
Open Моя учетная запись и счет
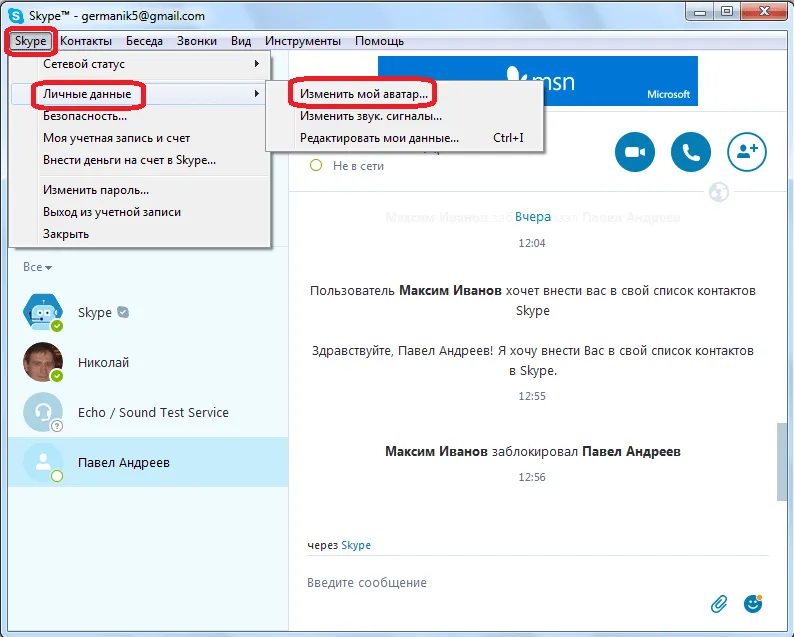coord(140,138)
